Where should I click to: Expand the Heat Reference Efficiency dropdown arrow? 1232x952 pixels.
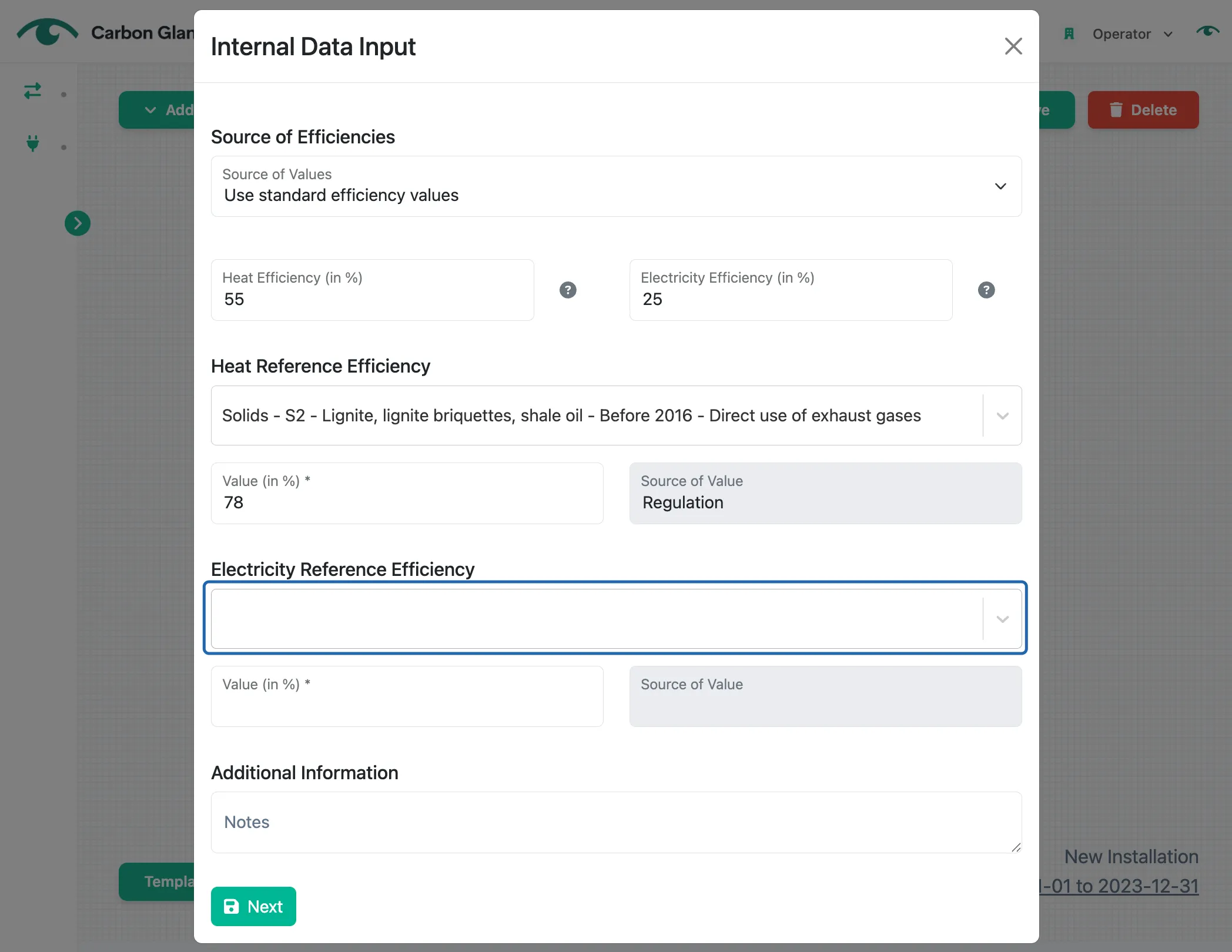click(1002, 415)
